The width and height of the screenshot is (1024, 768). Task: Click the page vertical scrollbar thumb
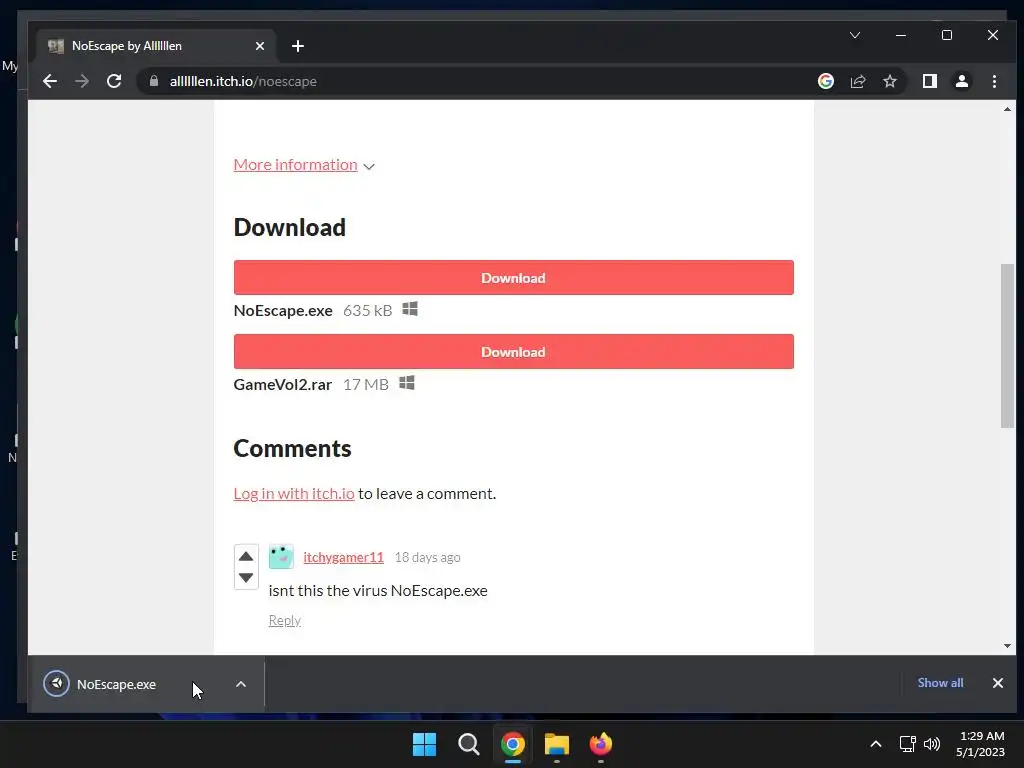pos(1007,345)
